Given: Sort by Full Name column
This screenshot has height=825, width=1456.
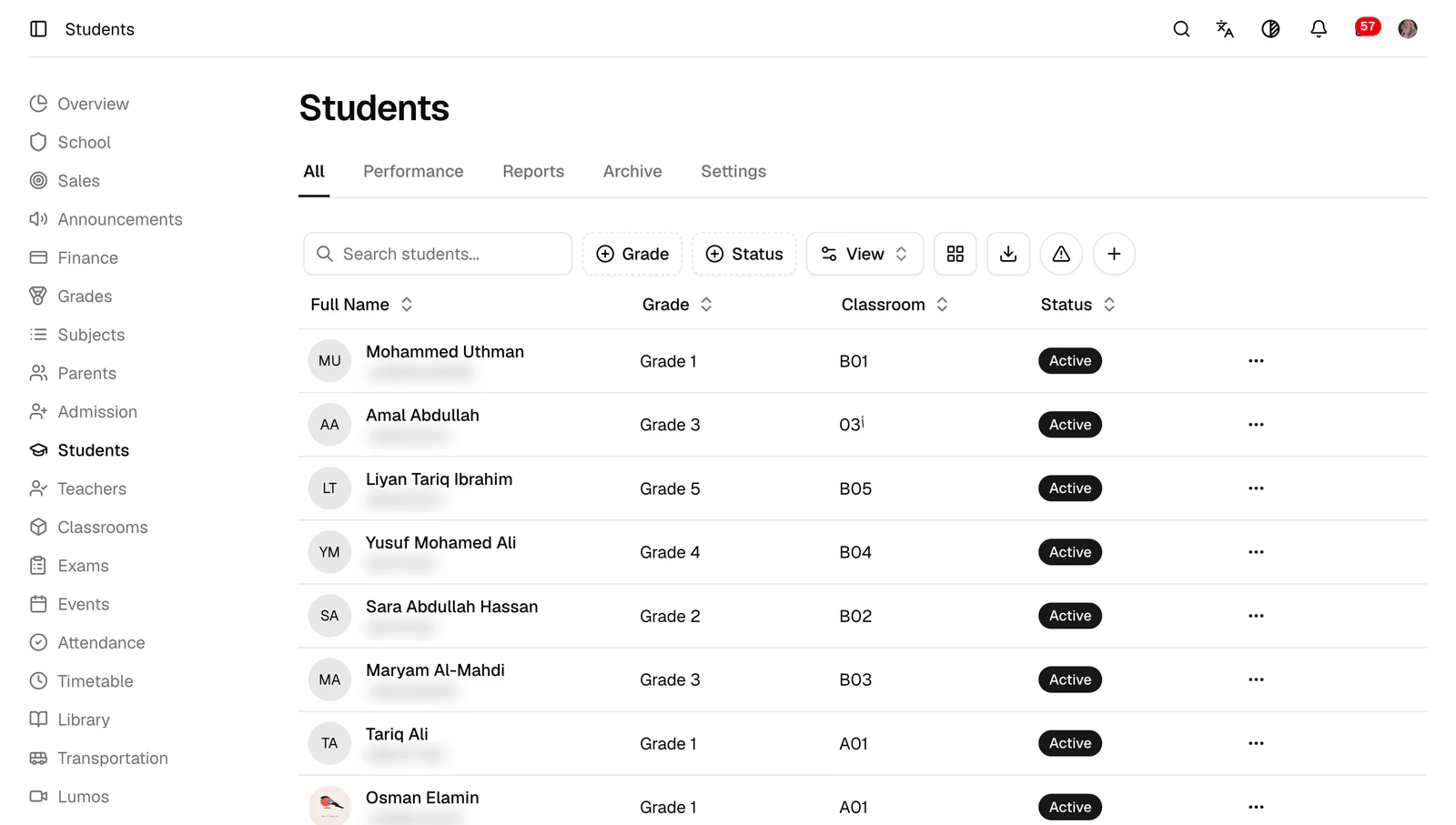Looking at the screenshot, I should 362,305.
